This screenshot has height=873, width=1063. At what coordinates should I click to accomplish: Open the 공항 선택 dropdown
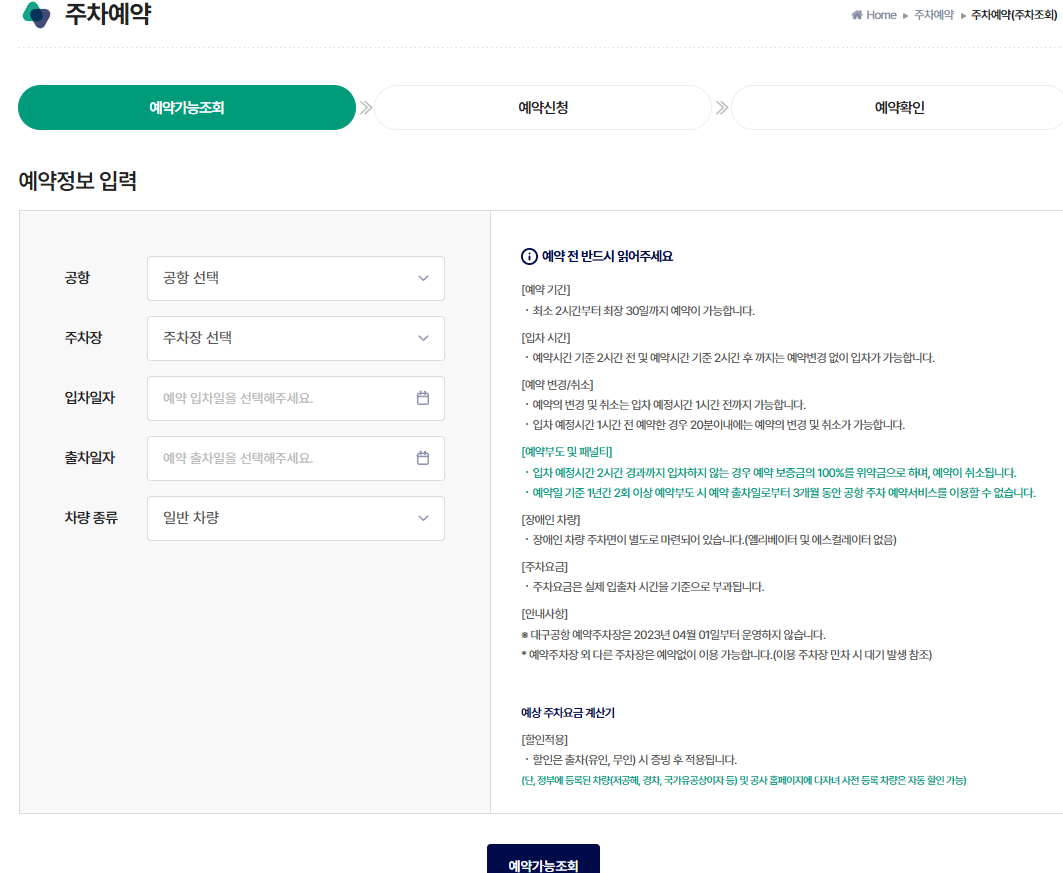click(x=296, y=278)
